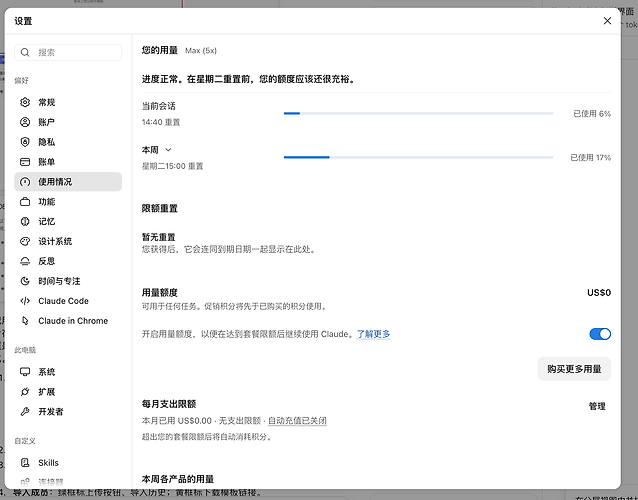Image resolution: width=638 pixels, height=500 pixels.
Task: Click the card icon beside 账单
Action: point(25,162)
